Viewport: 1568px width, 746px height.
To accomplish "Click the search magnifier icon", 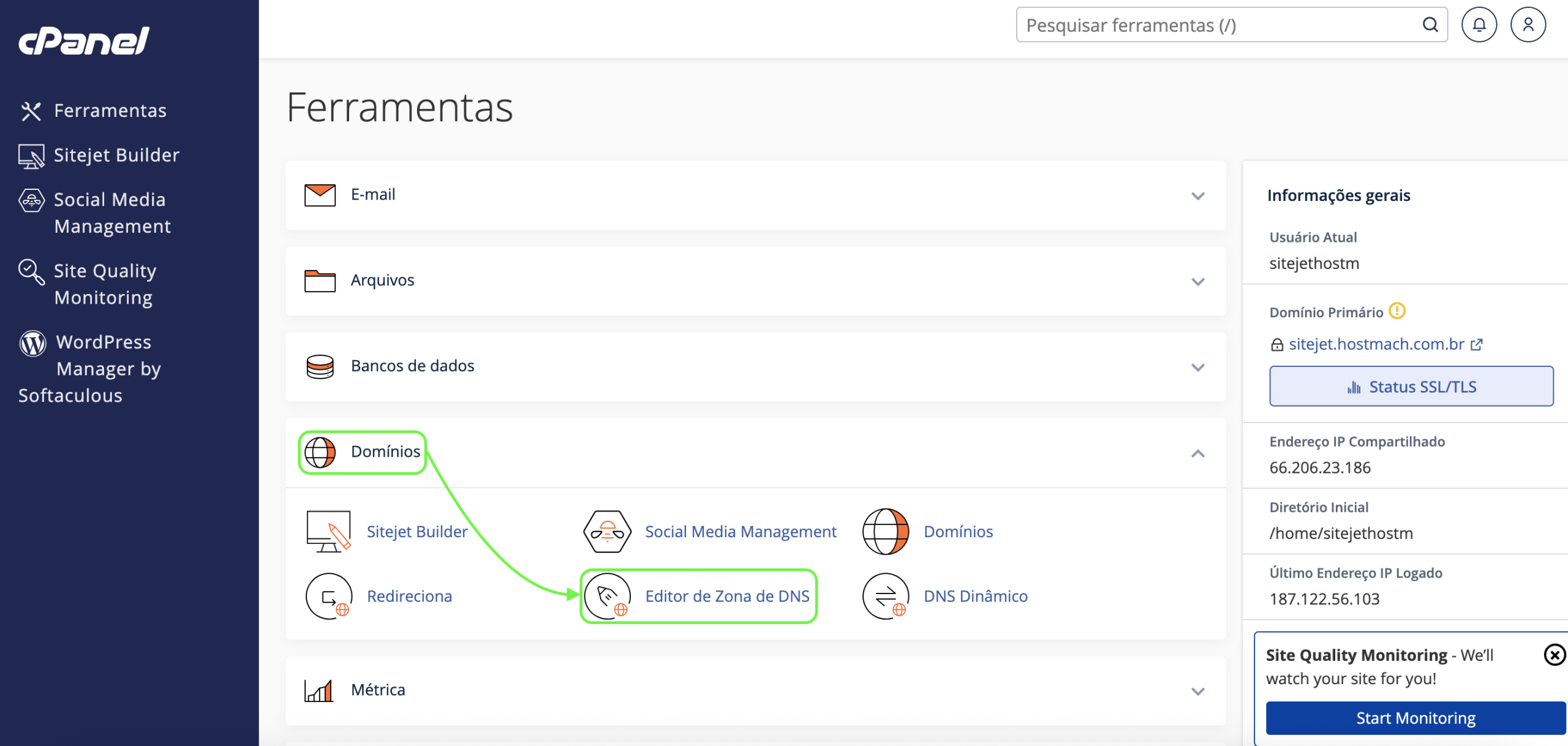I will click(1430, 24).
